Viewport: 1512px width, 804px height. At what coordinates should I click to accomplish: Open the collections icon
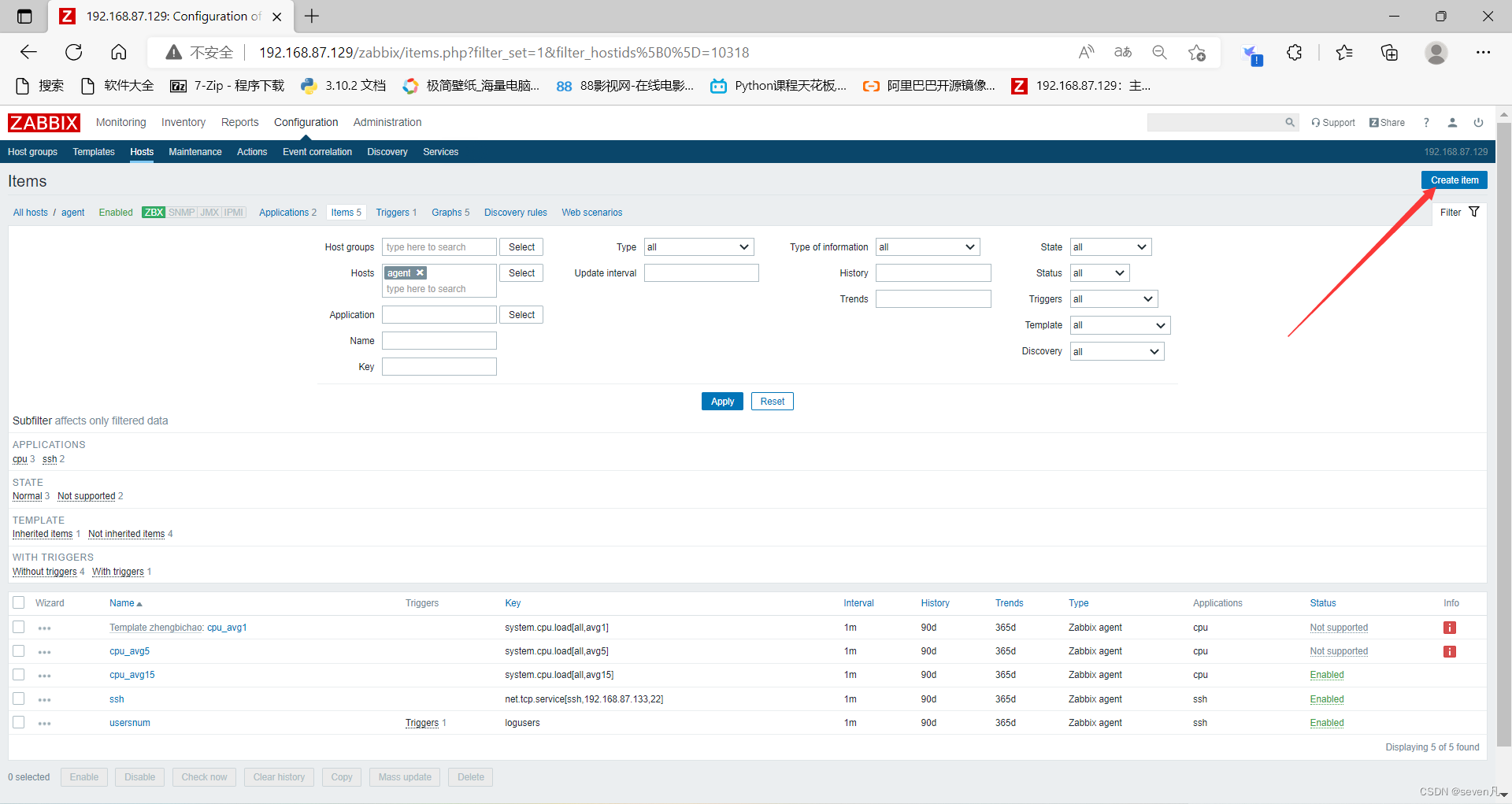(x=1390, y=53)
